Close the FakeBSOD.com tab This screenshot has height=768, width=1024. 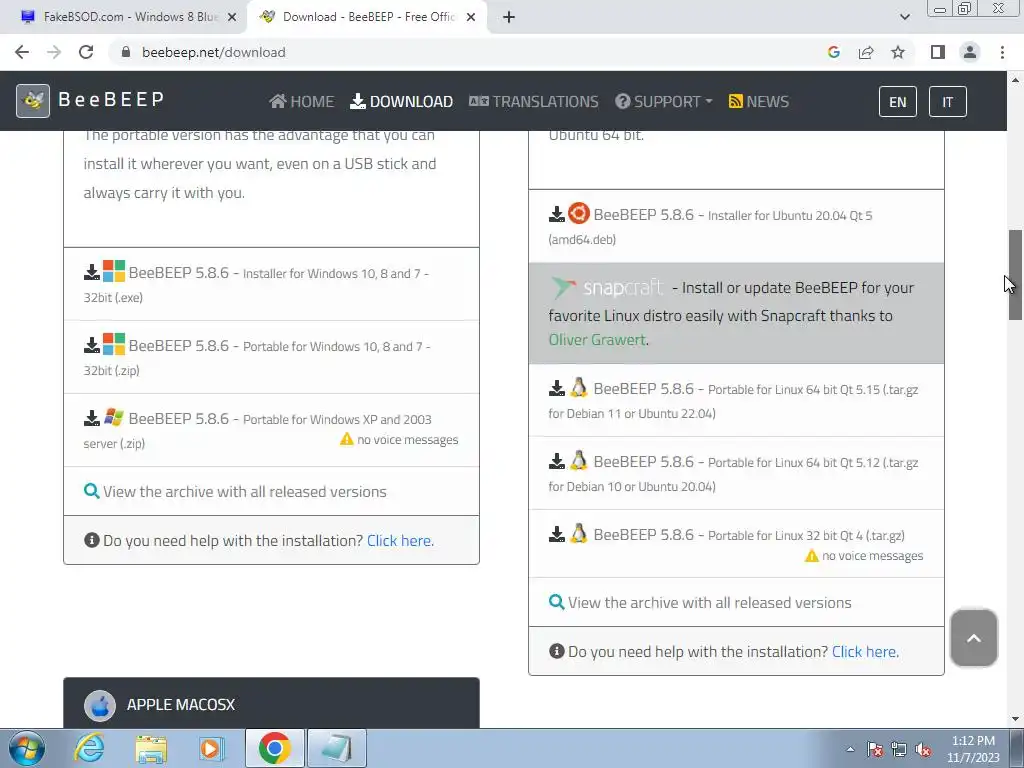pyautogui.click(x=232, y=17)
